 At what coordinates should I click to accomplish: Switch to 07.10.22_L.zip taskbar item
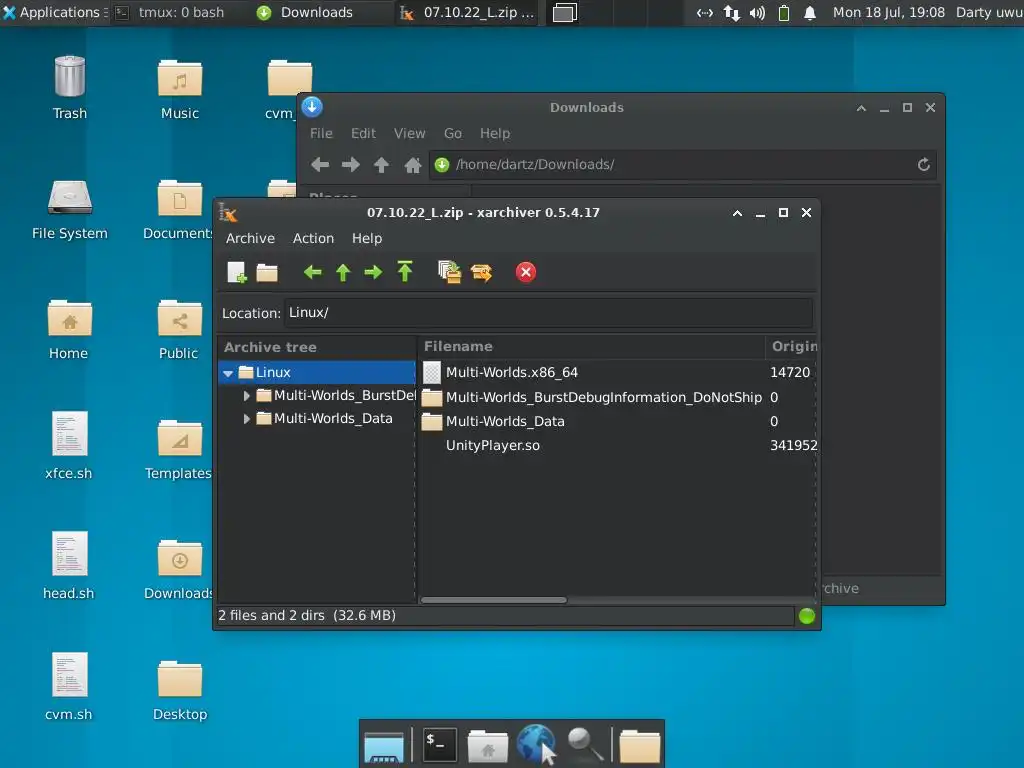click(x=468, y=12)
